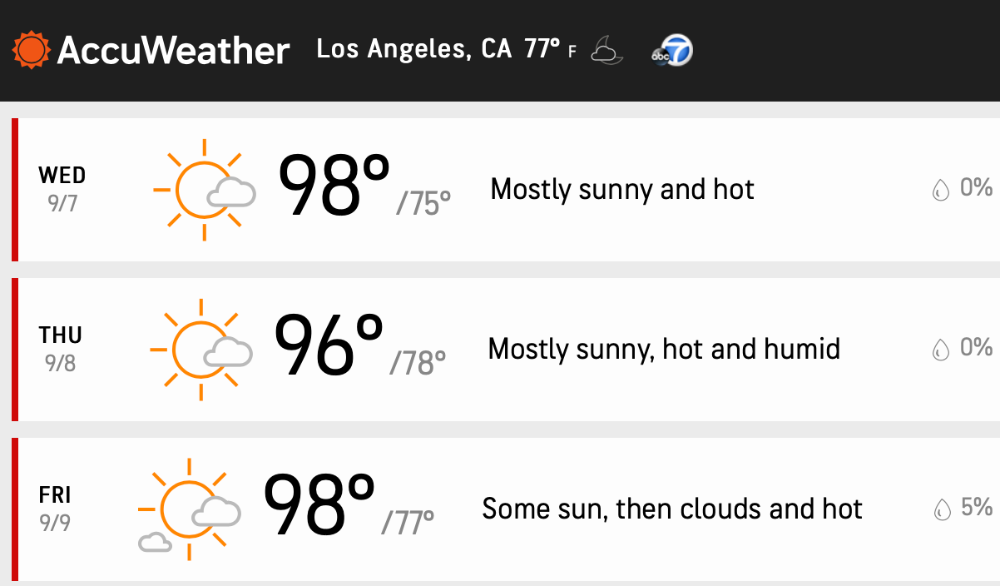Click the AccuWeather orange sun logo
Image resolution: width=1000 pixels, height=586 pixels.
[x=31, y=50]
